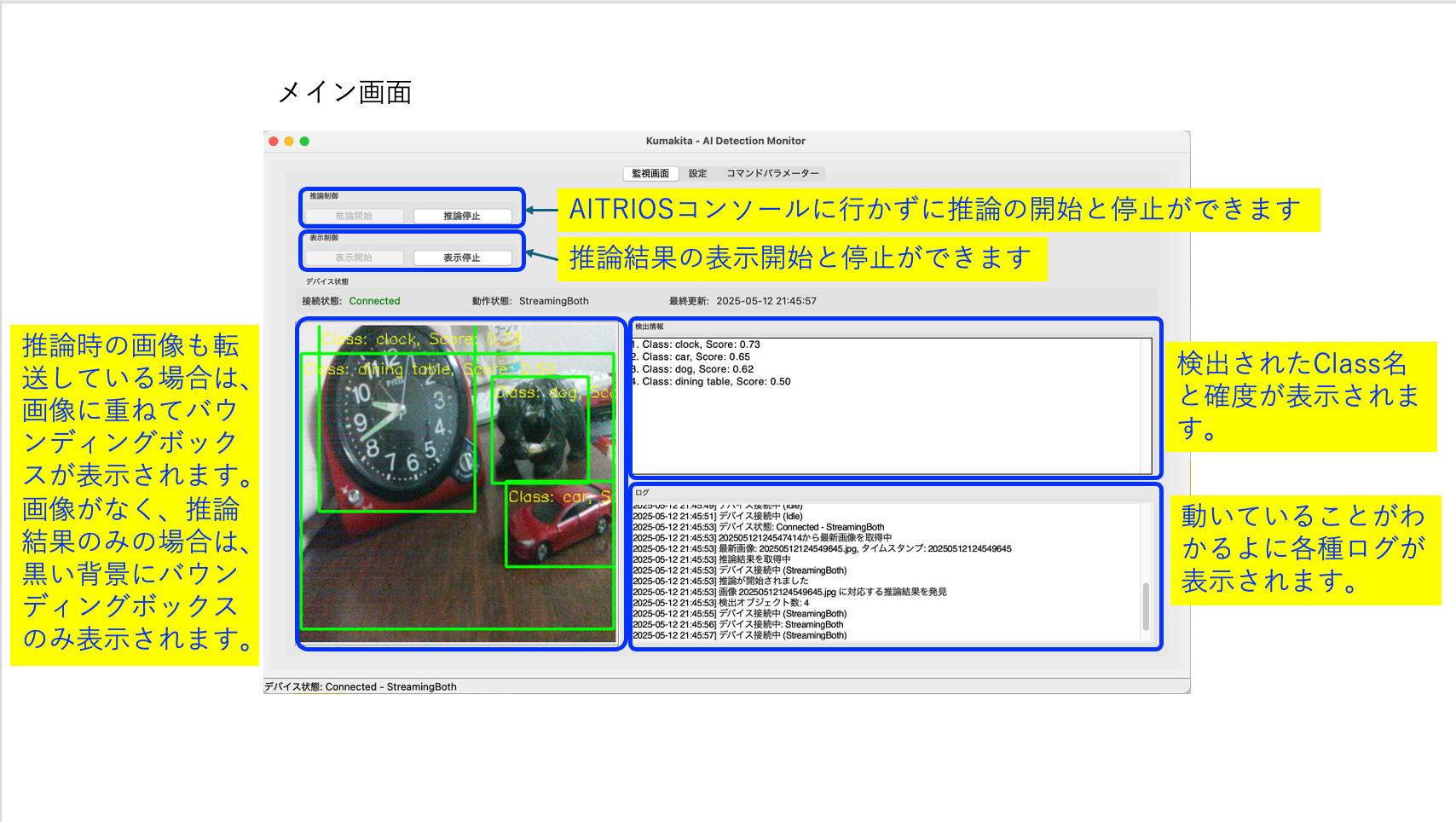The height and width of the screenshot is (822, 1456).
Task: Select detection row 'Class: dog, Score: 0.62'
Action: [x=692, y=369]
